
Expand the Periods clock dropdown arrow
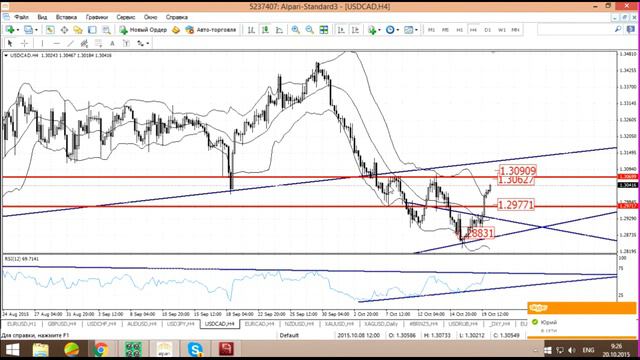pos(398,30)
